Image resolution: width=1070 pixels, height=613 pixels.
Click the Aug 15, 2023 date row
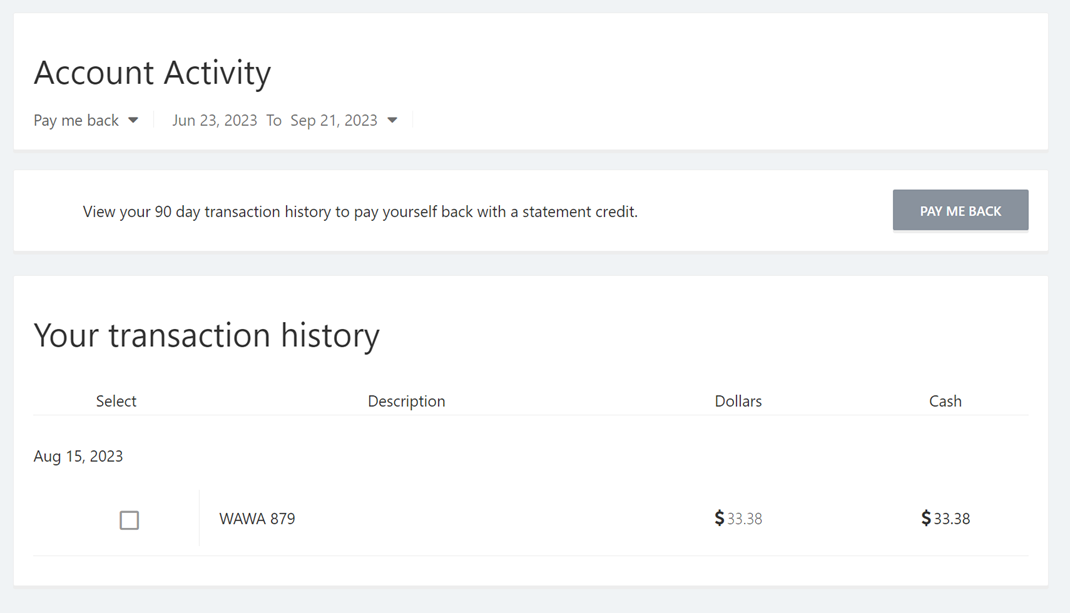(78, 456)
